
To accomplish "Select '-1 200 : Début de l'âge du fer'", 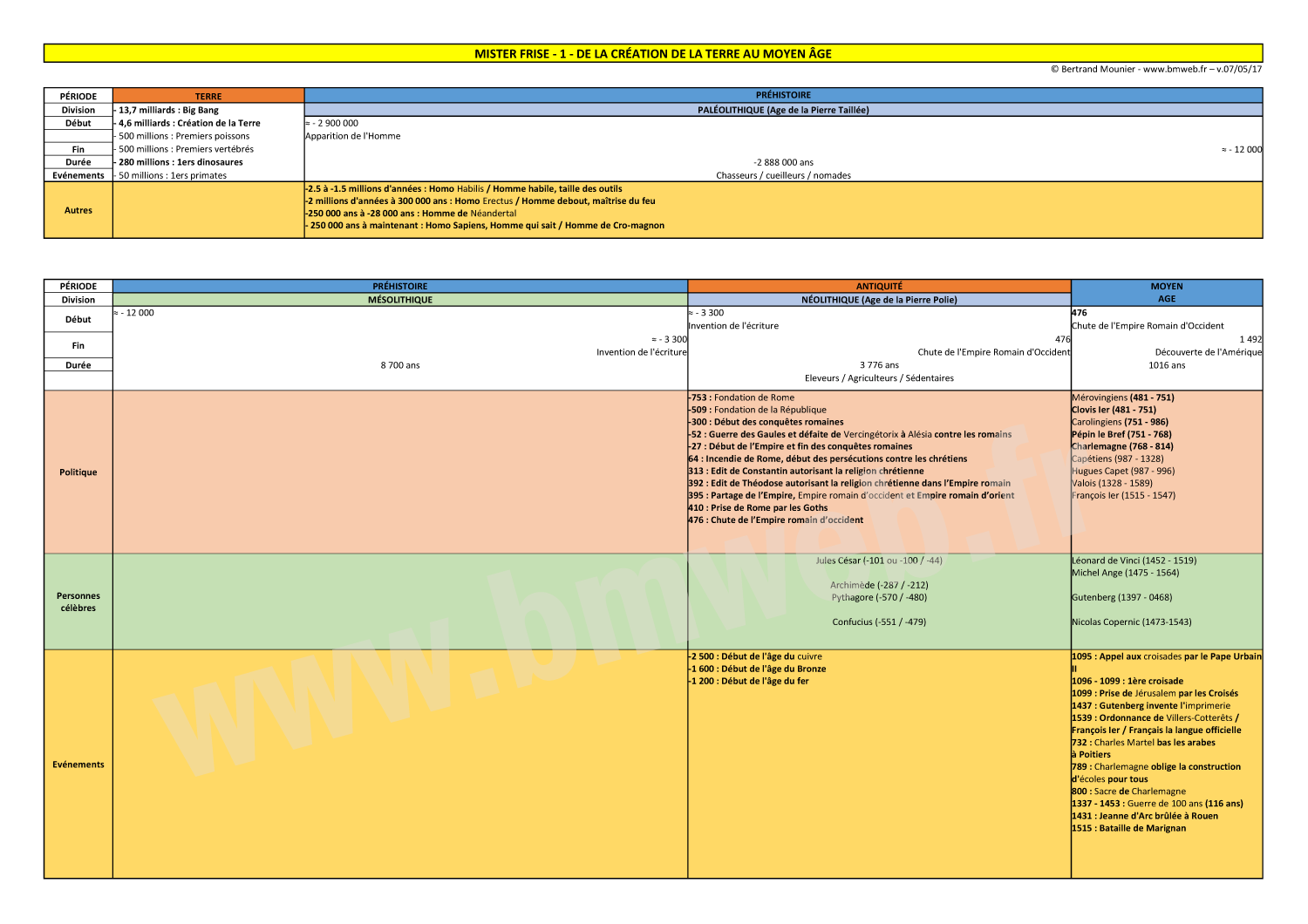I will point(748,681).
